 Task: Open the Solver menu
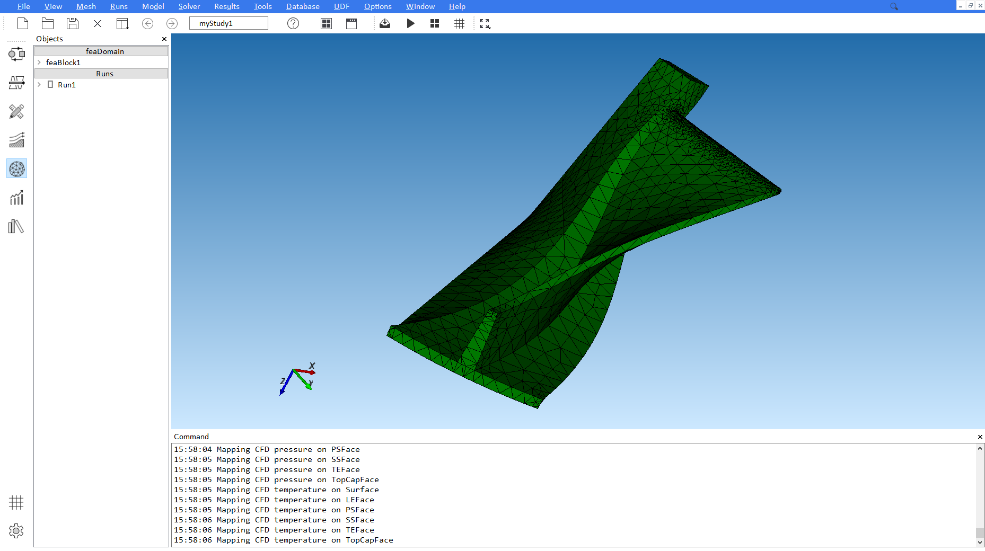tap(189, 6)
